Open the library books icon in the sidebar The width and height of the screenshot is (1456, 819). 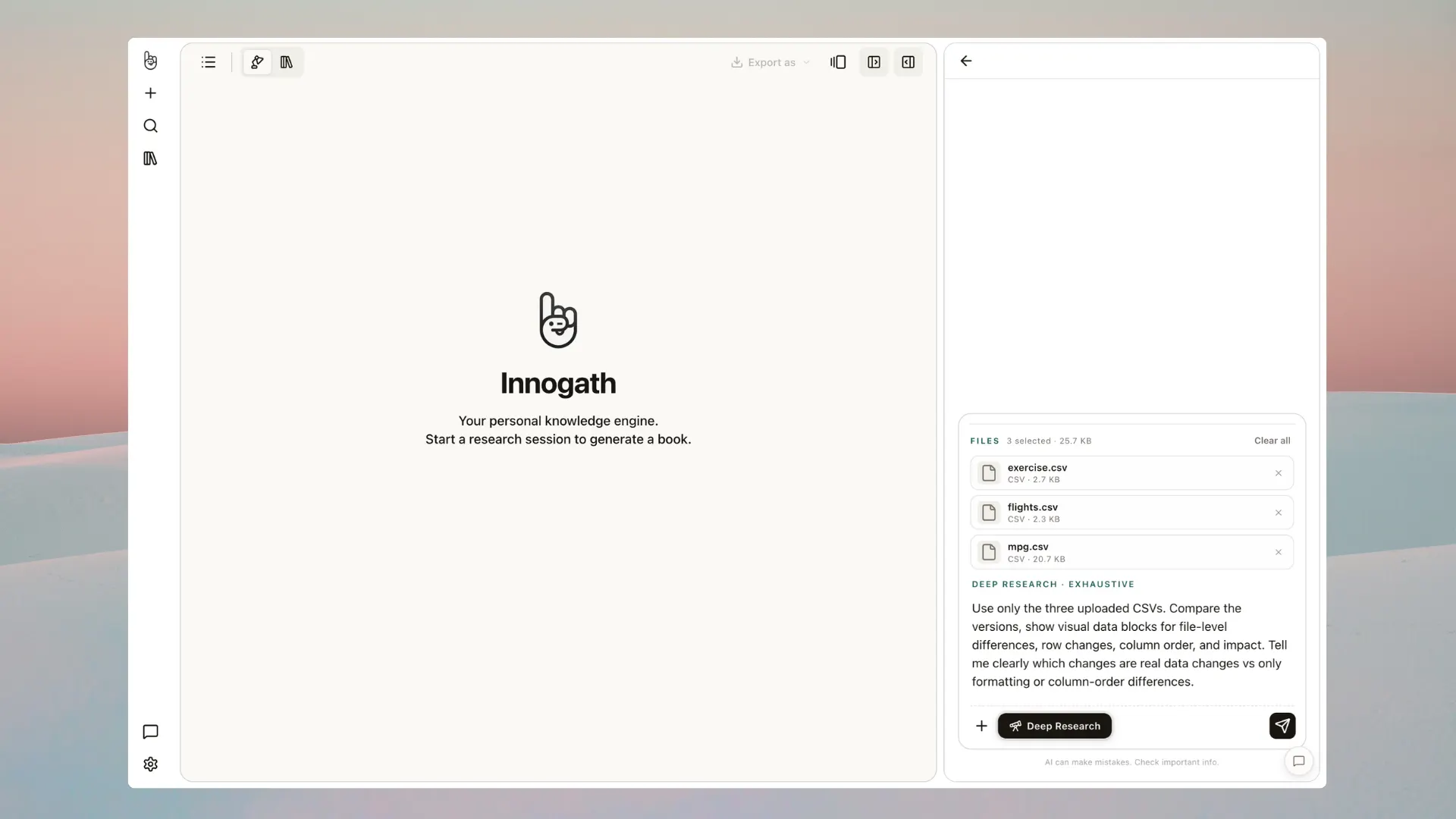(x=150, y=158)
